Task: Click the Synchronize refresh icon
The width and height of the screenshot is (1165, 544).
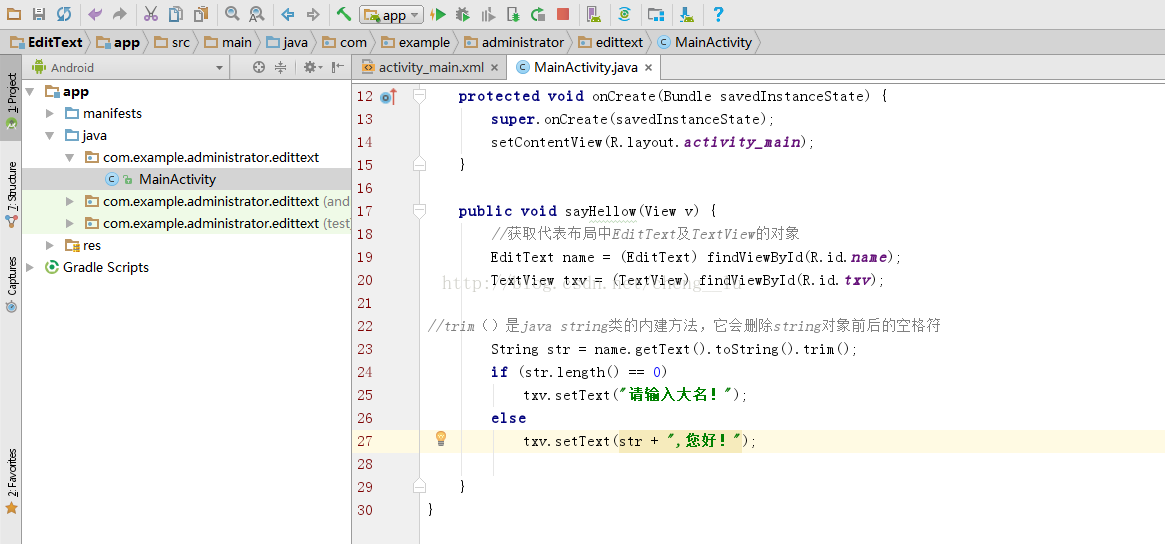Action: coord(64,14)
